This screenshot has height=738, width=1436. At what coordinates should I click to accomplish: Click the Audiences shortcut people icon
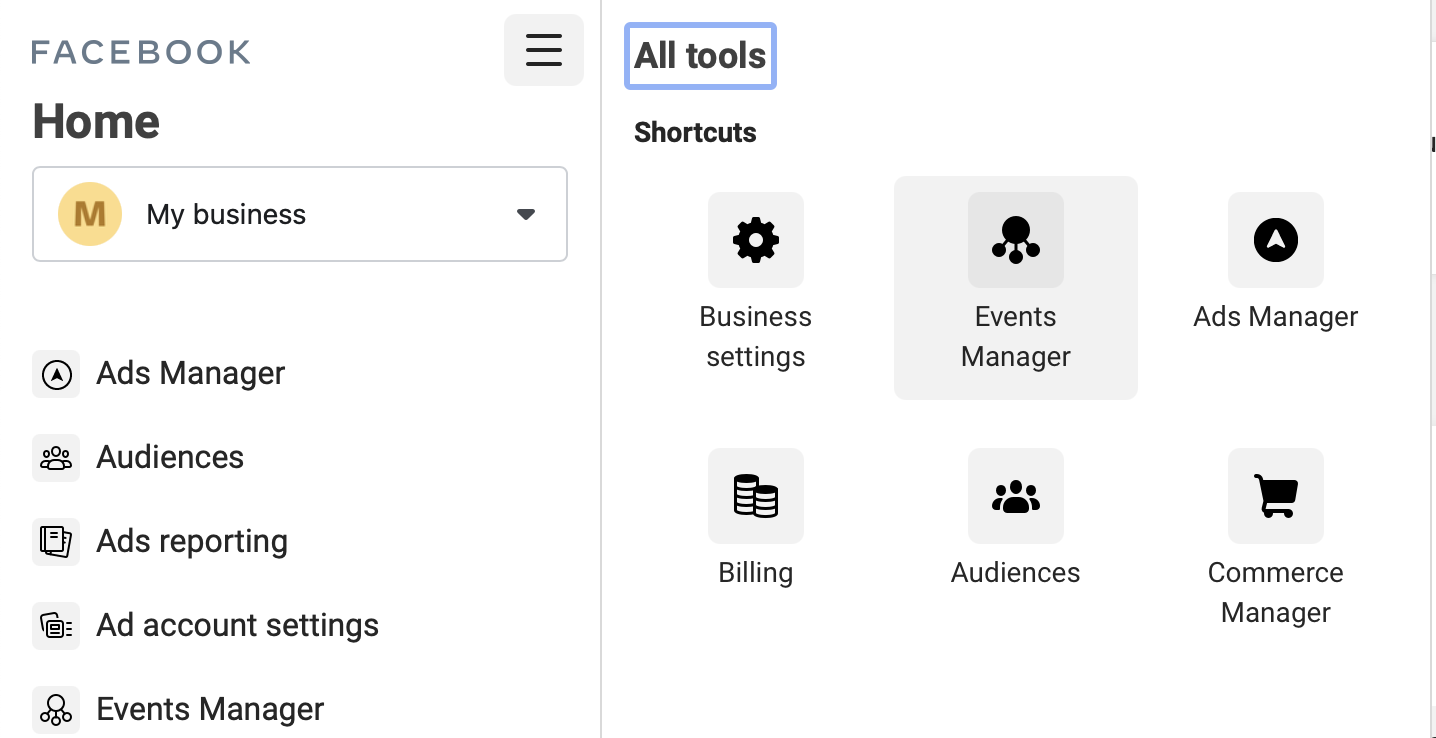pyautogui.click(x=1016, y=496)
